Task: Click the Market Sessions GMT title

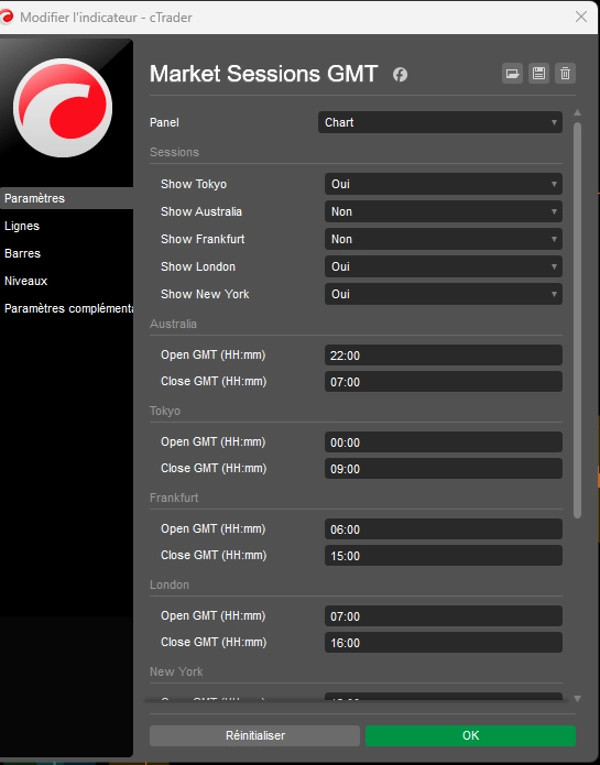Action: (263, 74)
